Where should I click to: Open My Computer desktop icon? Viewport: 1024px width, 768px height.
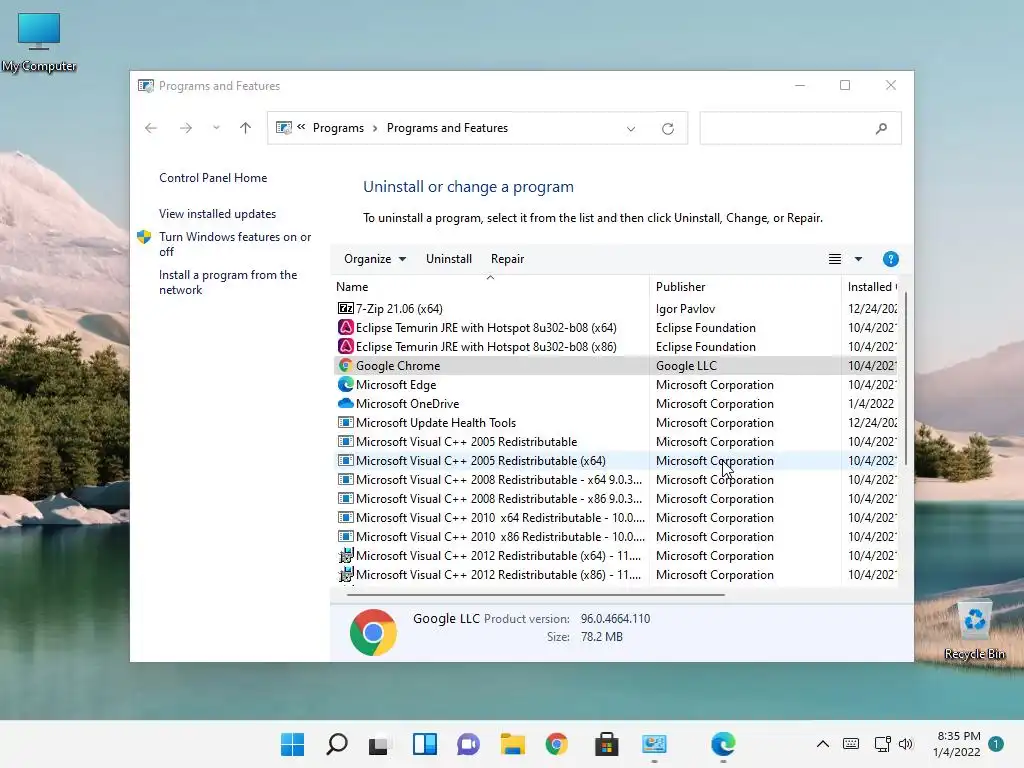coord(39,42)
